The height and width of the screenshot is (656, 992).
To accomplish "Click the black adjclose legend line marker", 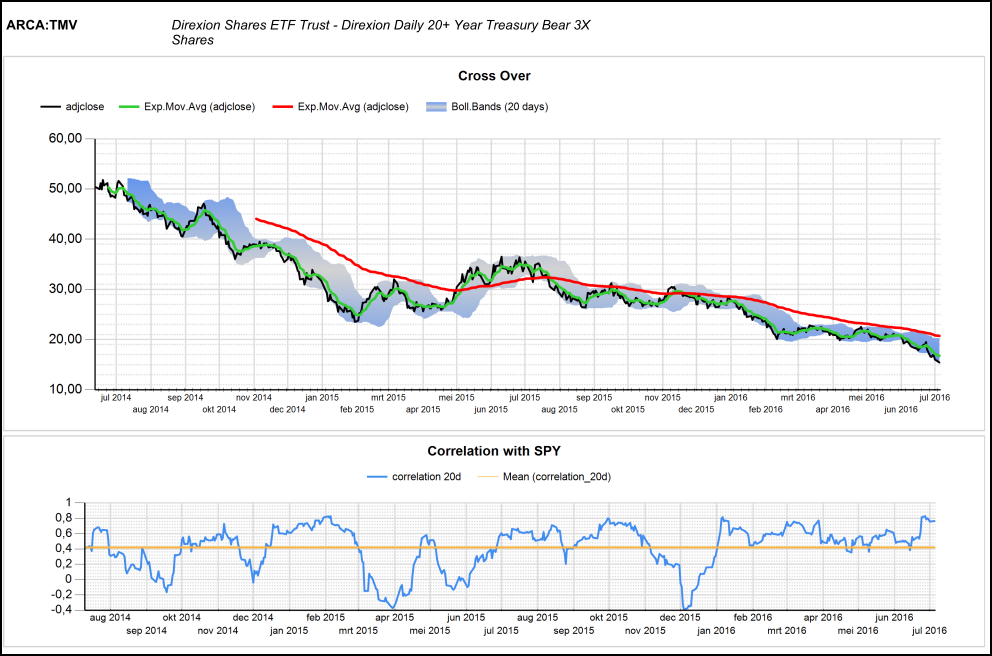I will click(x=51, y=107).
